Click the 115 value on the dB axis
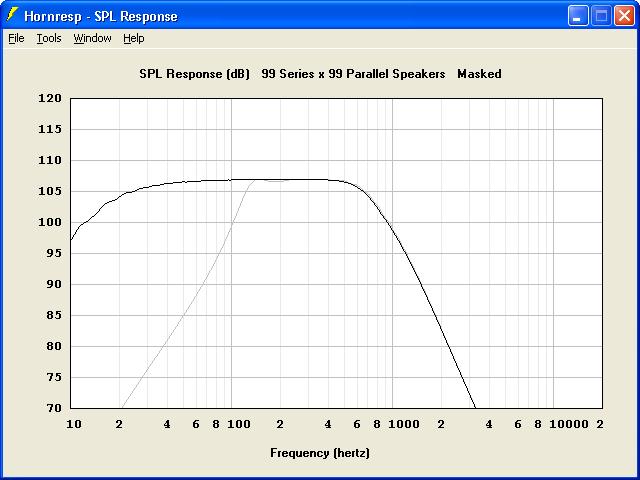 pyautogui.click(x=50, y=129)
